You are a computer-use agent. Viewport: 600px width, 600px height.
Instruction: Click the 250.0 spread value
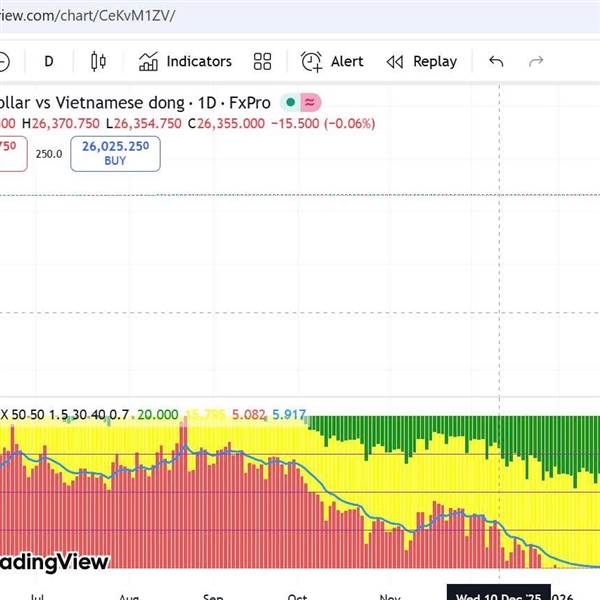(x=49, y=154)
